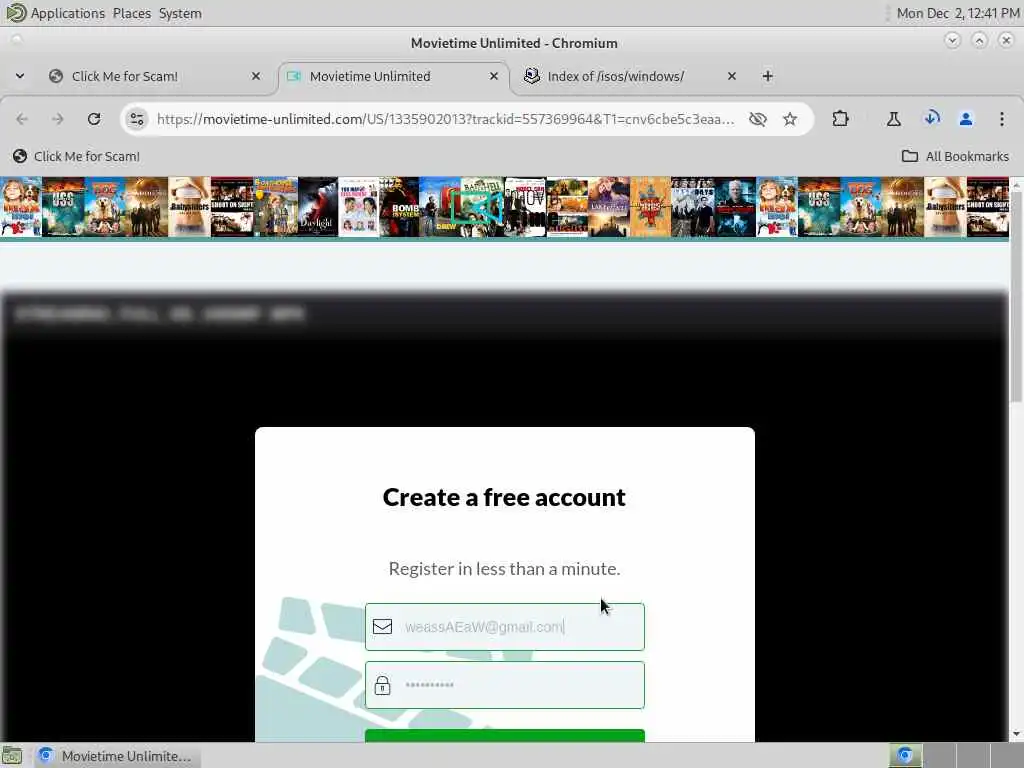1024x768 pixels.
Task: Click the Chromium workspace switcher cell
Action: (x=905, y=756)
